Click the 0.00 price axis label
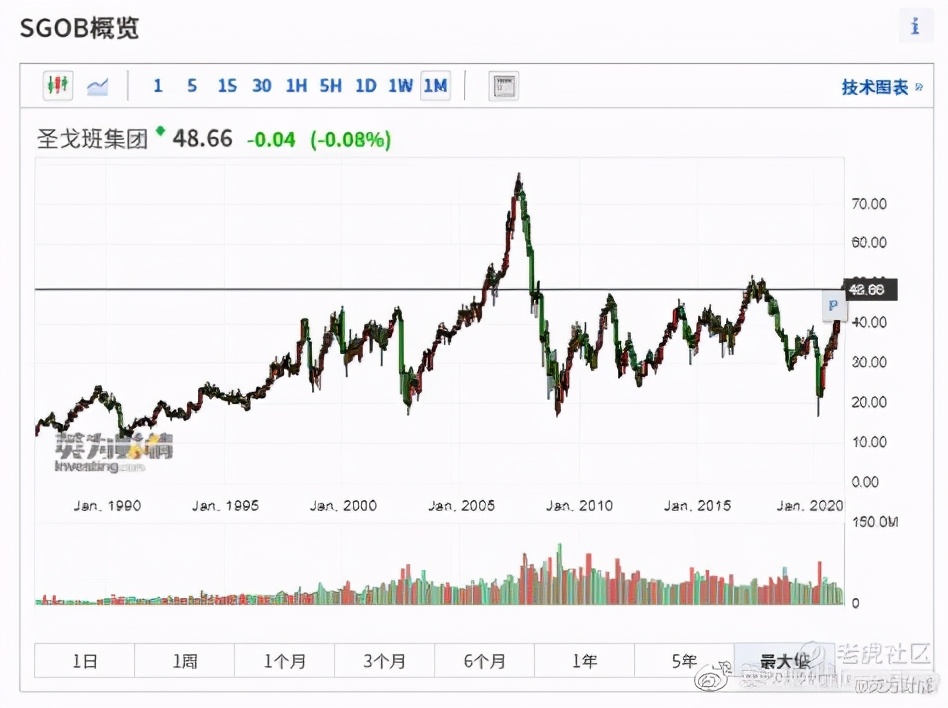The height and width of the screenshot is (708, 948). pyautogui.click(x=865, y=482)
